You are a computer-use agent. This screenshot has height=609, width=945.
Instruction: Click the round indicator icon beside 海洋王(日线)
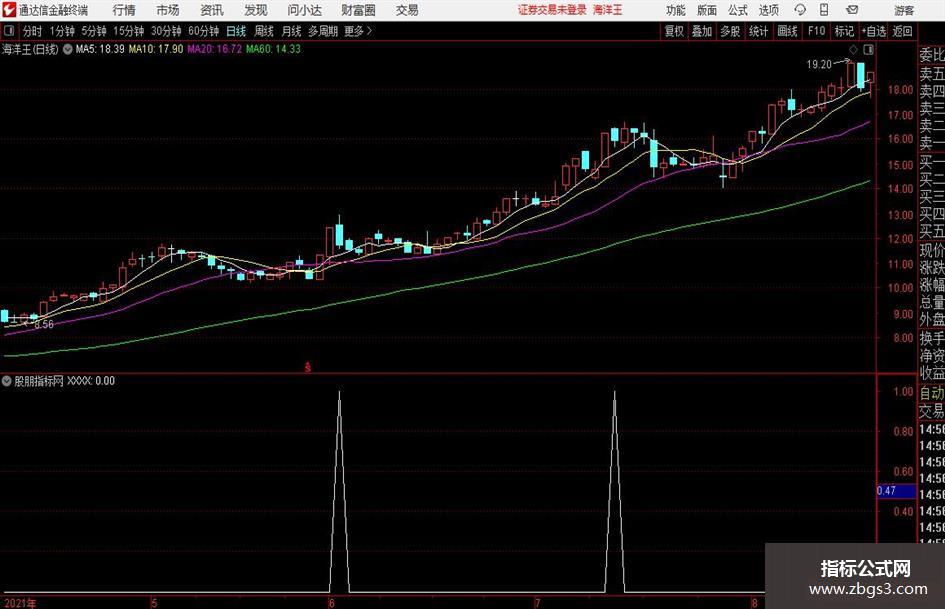coord(68,49)
